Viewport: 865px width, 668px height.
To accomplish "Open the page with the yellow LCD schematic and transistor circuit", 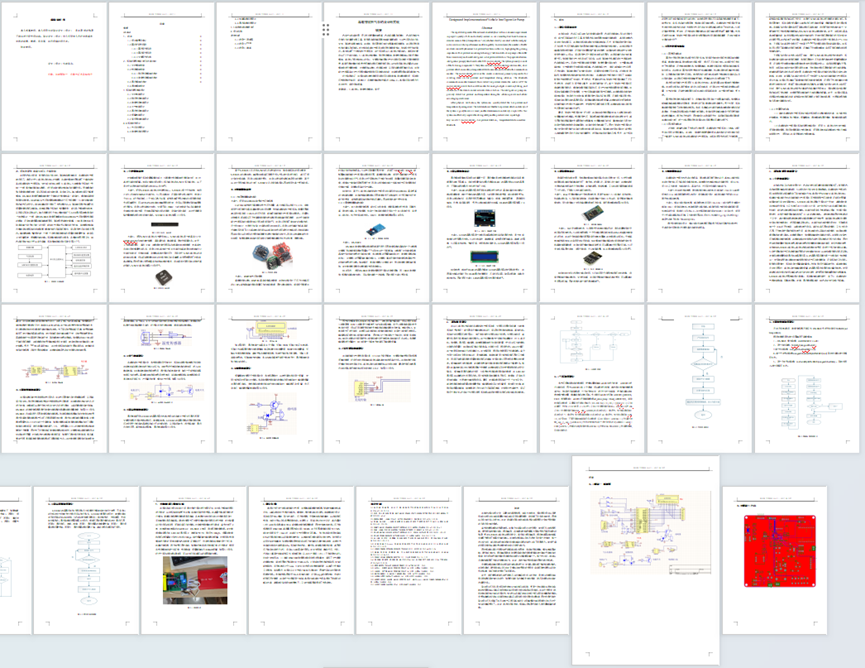I will pos(269,379).
